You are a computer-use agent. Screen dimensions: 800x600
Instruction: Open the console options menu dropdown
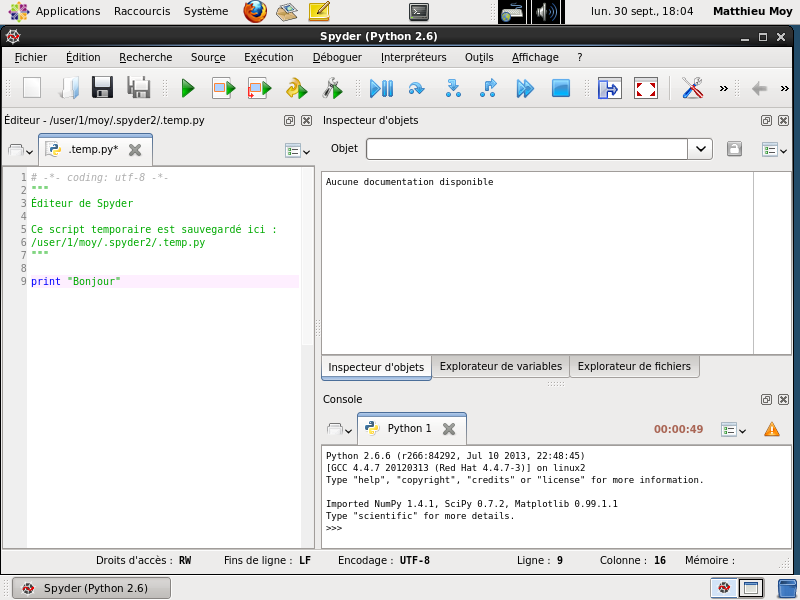(x=734, y=430)
